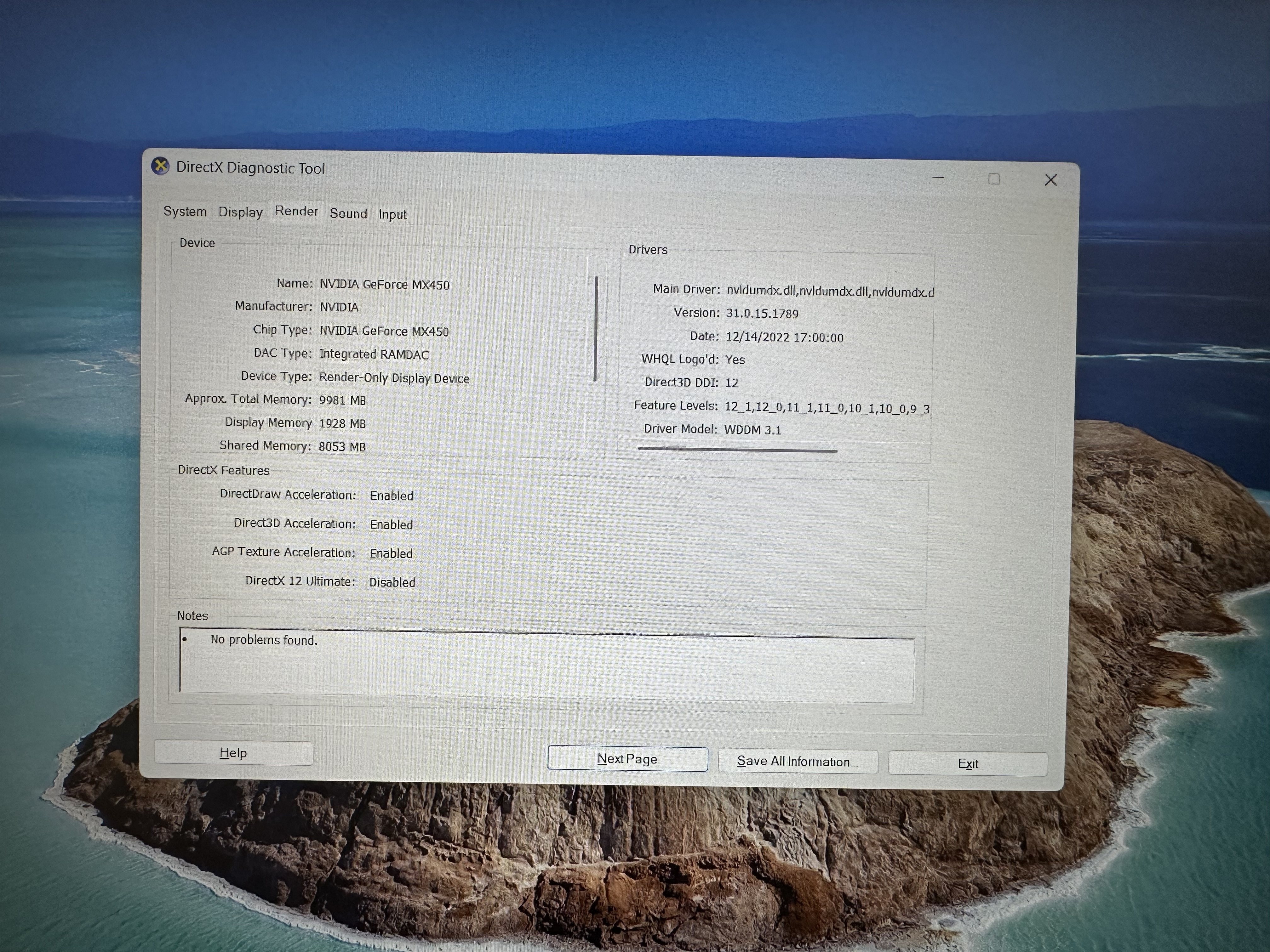
Task: Click the driver version 31.0.15.1789 text
Action: pos(762,314)
